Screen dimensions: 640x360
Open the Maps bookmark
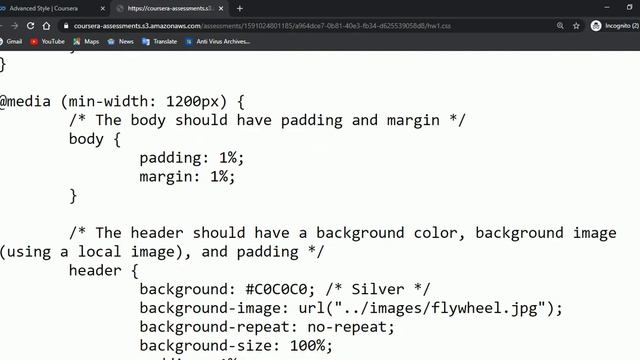[x=86, y=42]
